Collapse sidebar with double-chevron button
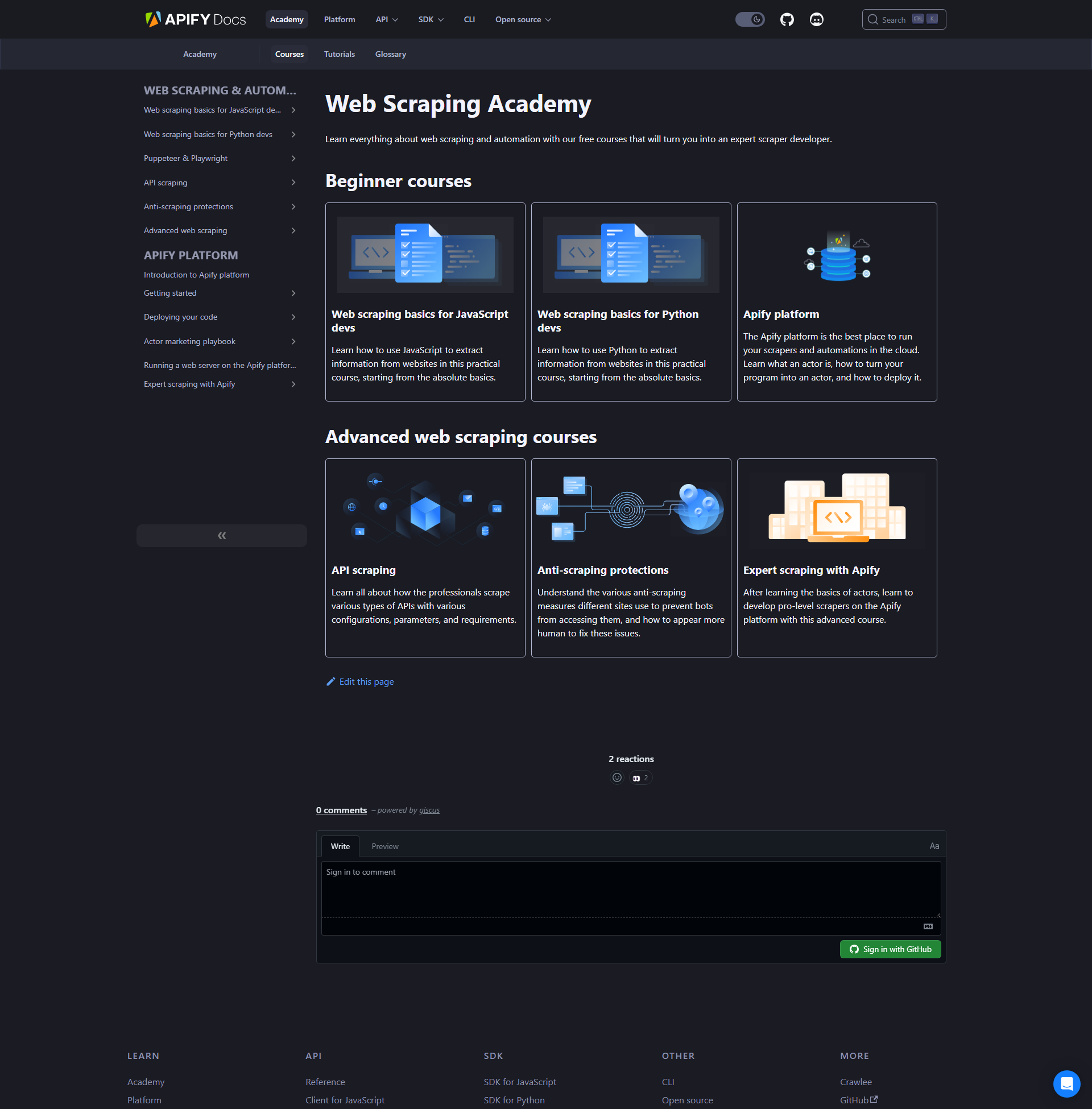This screenshot has height=1109, width=1092. tap(221, 536)
